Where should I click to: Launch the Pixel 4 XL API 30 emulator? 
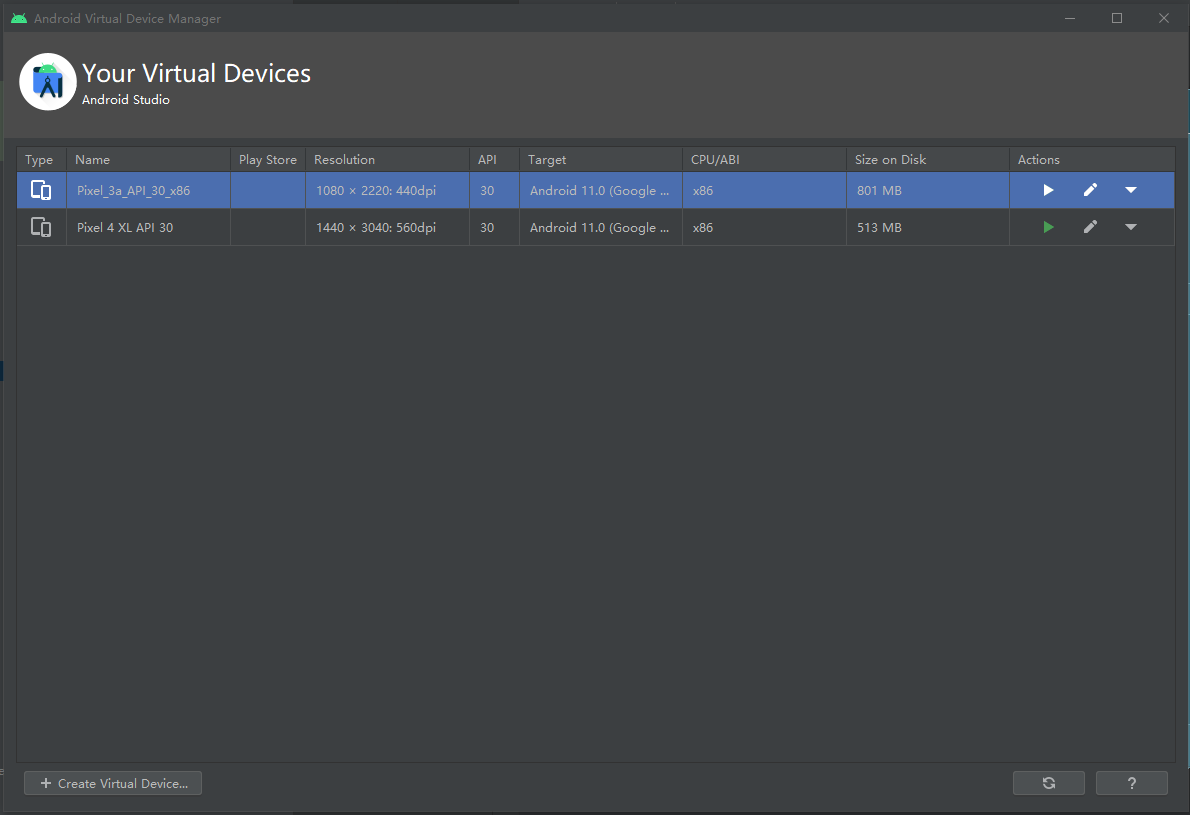point(1047,227)
